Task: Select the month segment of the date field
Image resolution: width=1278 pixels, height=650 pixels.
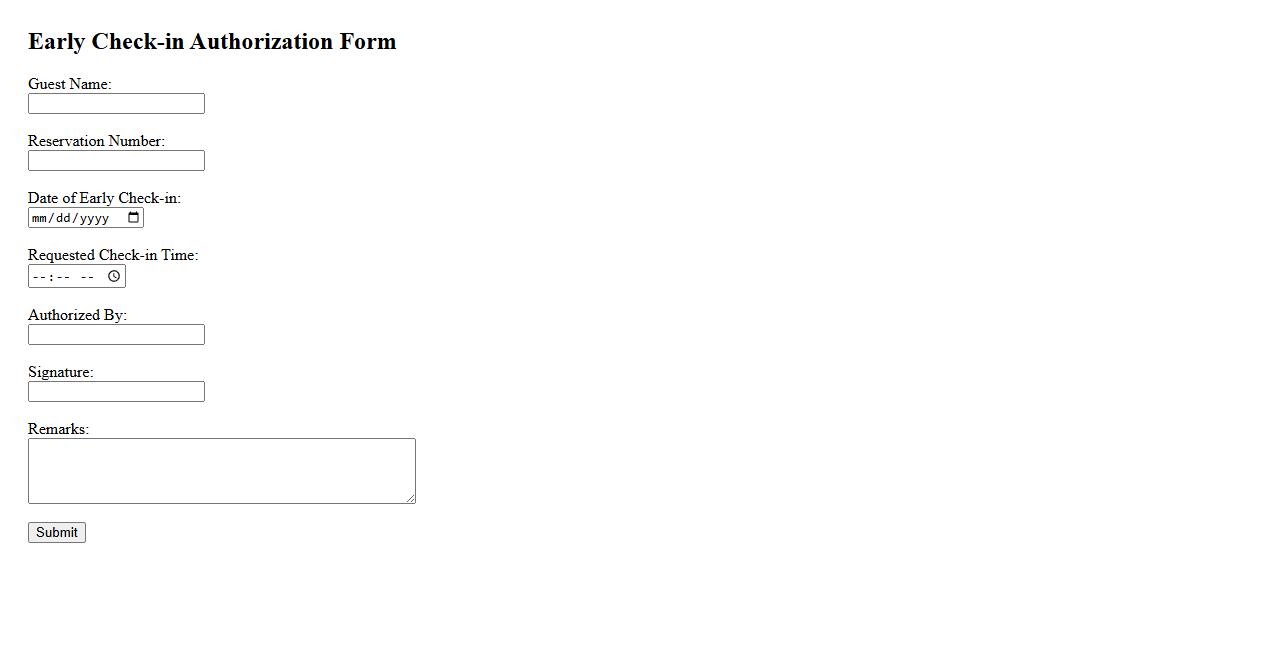Action: [39, 218]
